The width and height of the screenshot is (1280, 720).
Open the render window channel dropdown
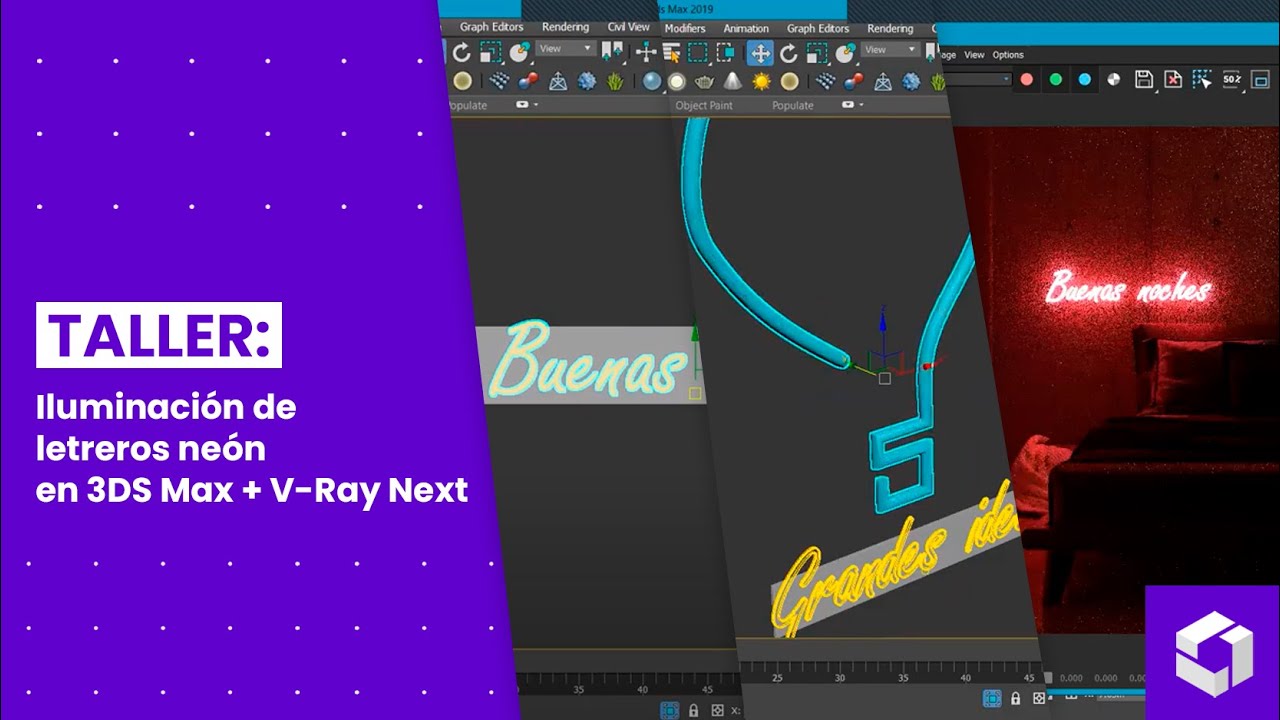(x=979, y=79)
